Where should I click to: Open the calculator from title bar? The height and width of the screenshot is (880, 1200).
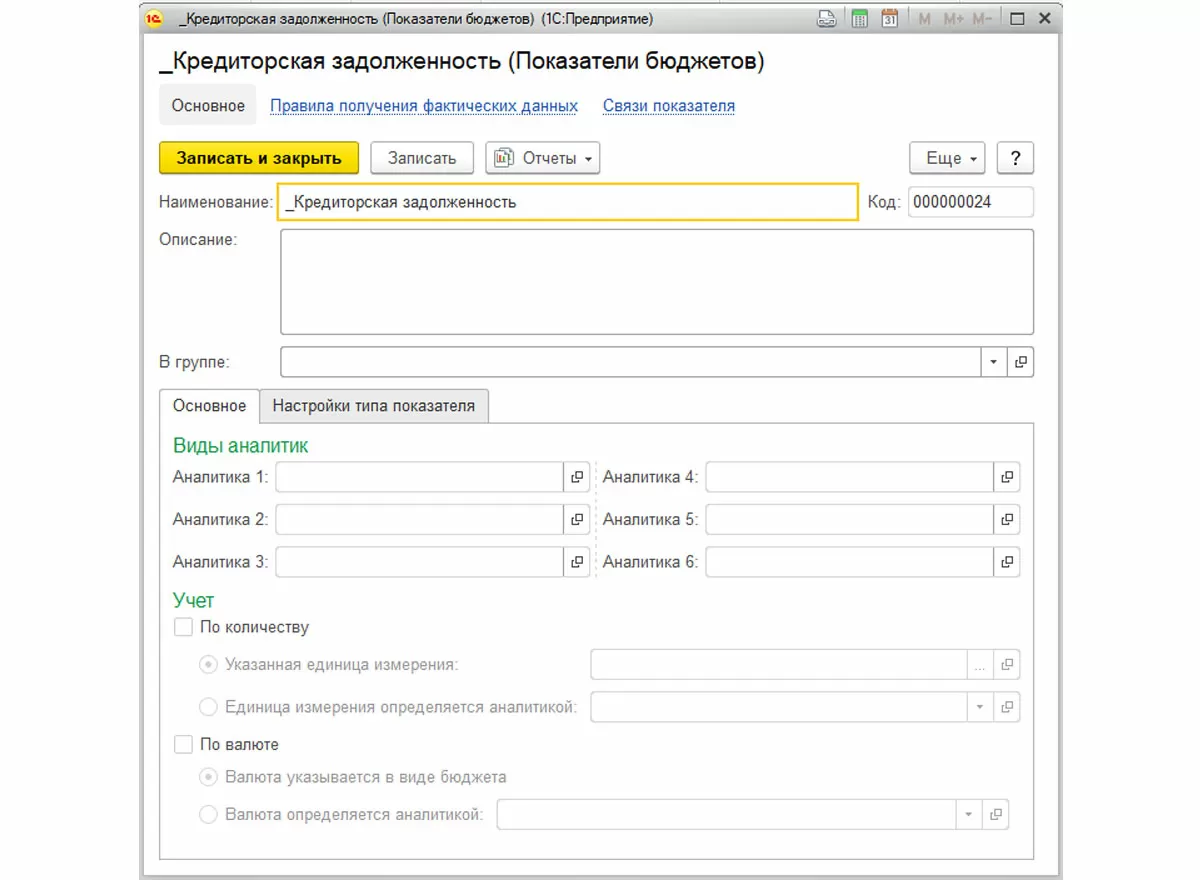(859, 18)
